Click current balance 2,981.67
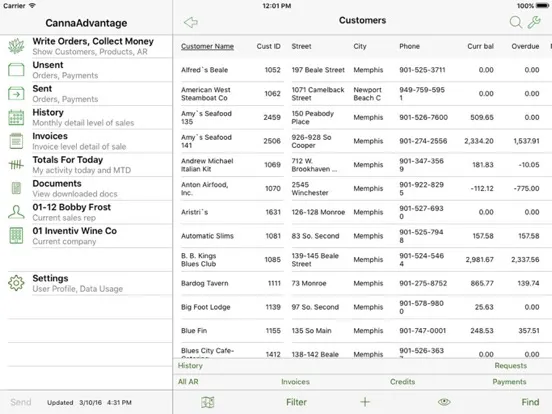Image resolution: width=552 pixels, height=414 pixels. coord(479,259)
